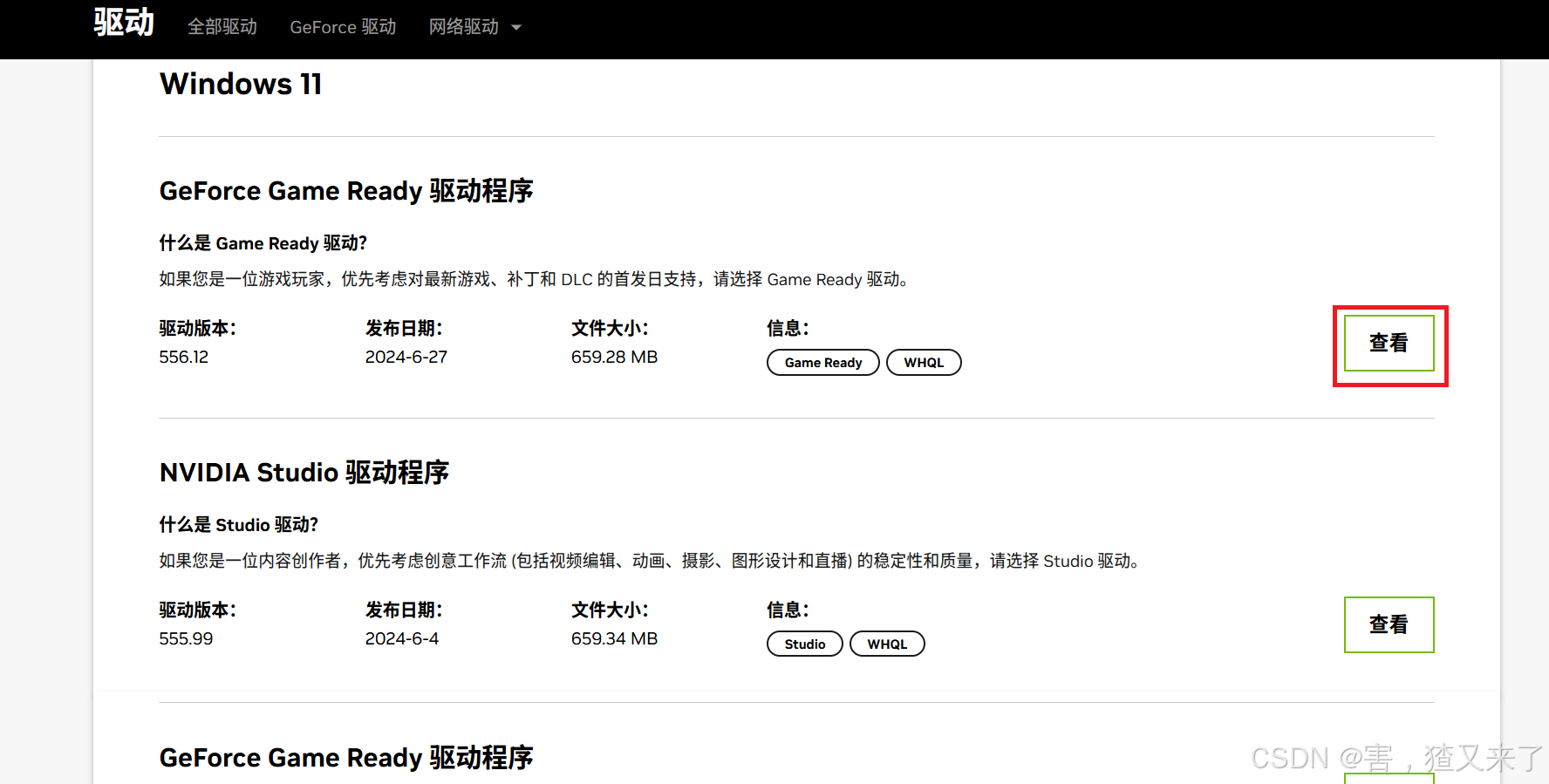The width and height of the screenshot is (1549, 784).
Task: Click 查看 for Studio driver 555.99
Action: pos(1389,624)
